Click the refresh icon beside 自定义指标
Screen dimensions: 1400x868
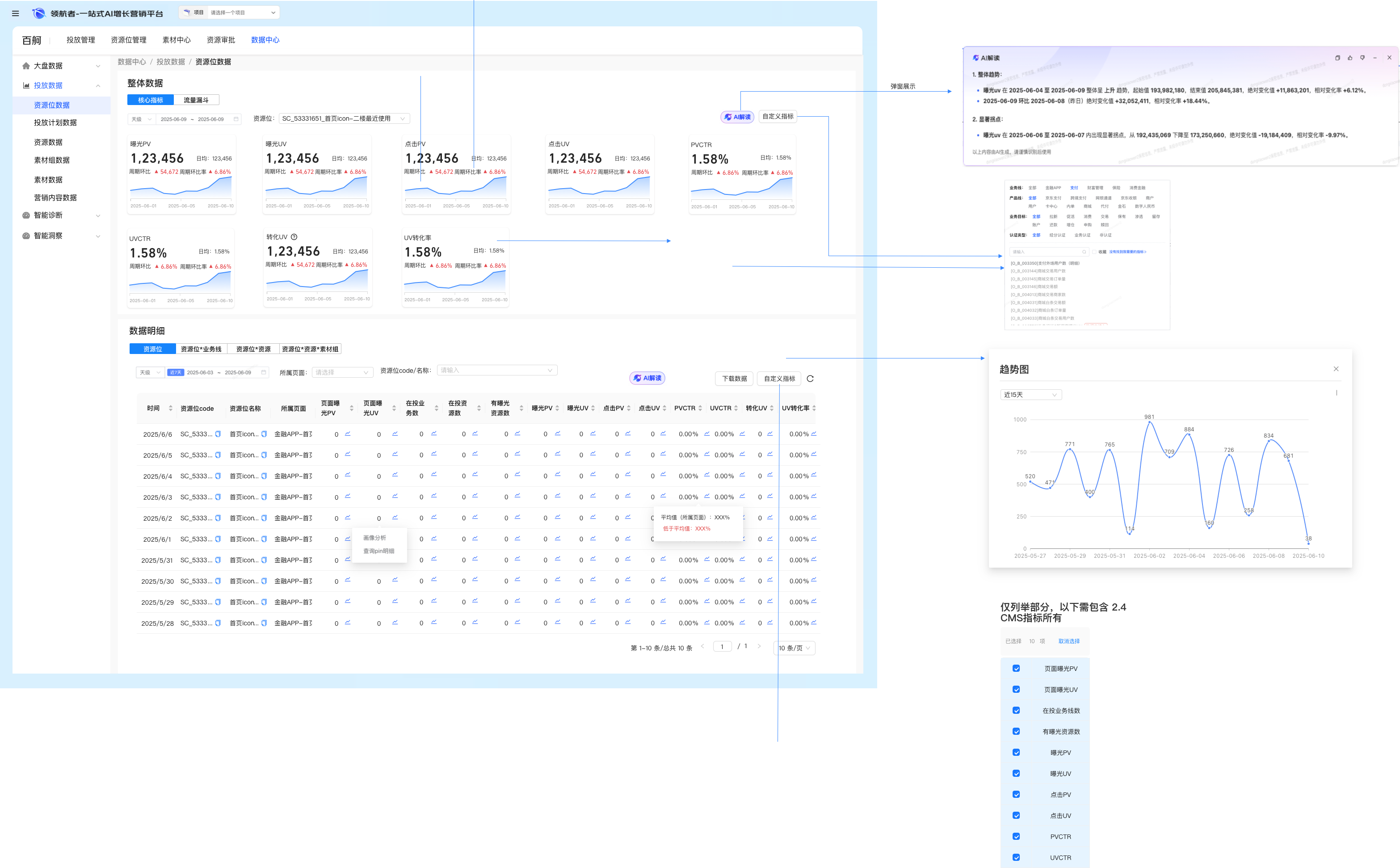pyautogui.click(x=810, y=379)
